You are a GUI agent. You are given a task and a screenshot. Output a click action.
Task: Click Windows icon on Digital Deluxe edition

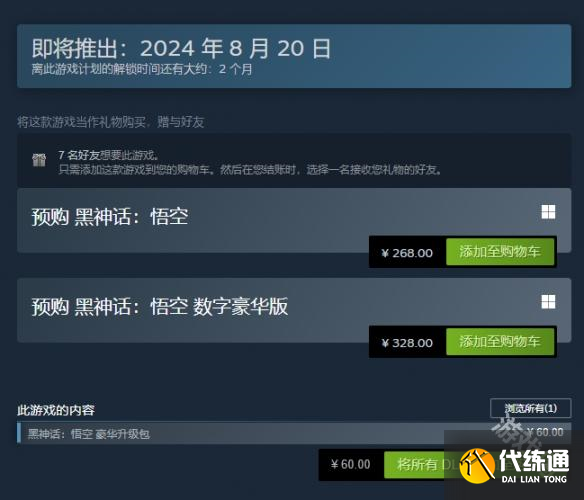pyautogui.click(x=548, y=302)
